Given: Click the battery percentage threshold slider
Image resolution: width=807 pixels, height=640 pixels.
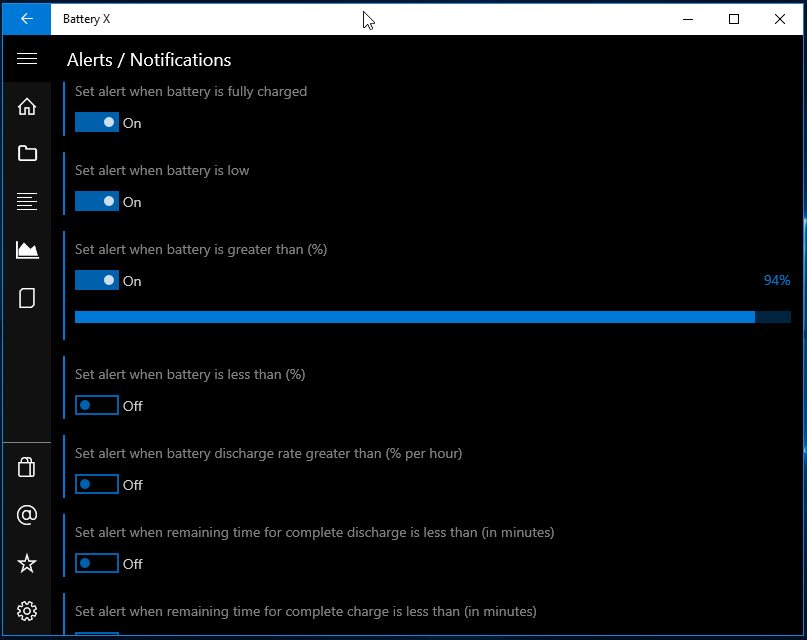Looking at the screenshot, I should coord(432,317).
